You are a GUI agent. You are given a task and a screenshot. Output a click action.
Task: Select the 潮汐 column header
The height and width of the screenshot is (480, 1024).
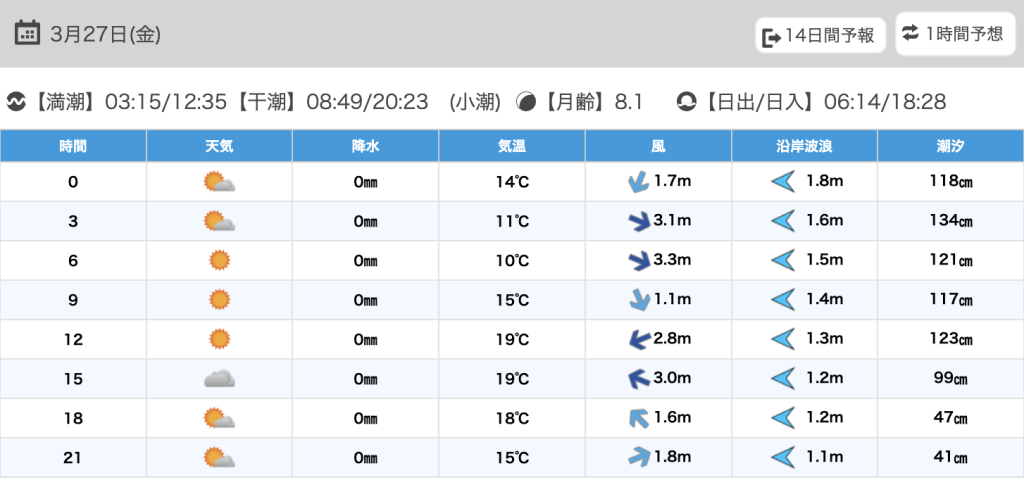[x=950, y=146]
